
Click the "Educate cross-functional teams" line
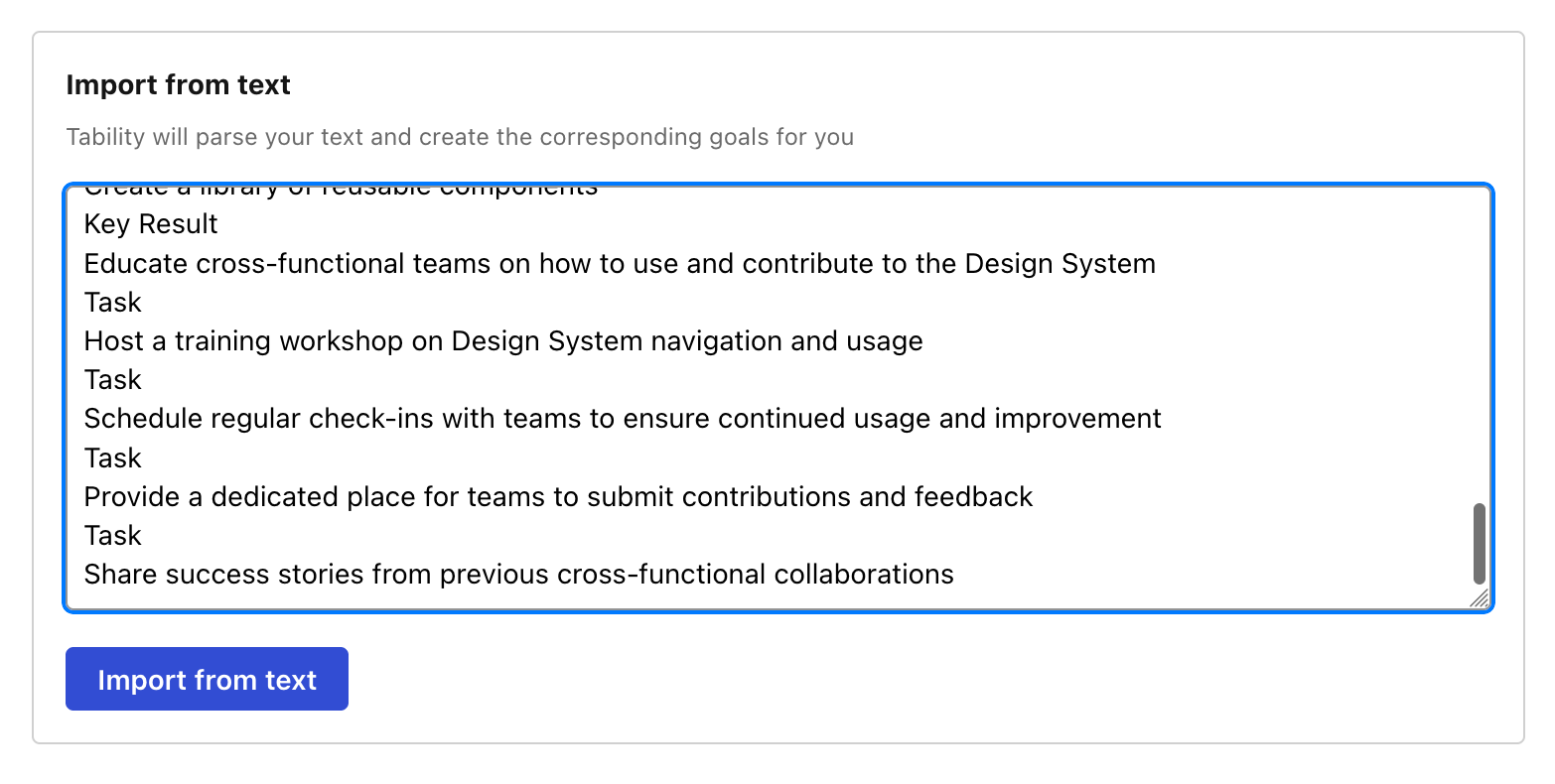click(619, 264)
